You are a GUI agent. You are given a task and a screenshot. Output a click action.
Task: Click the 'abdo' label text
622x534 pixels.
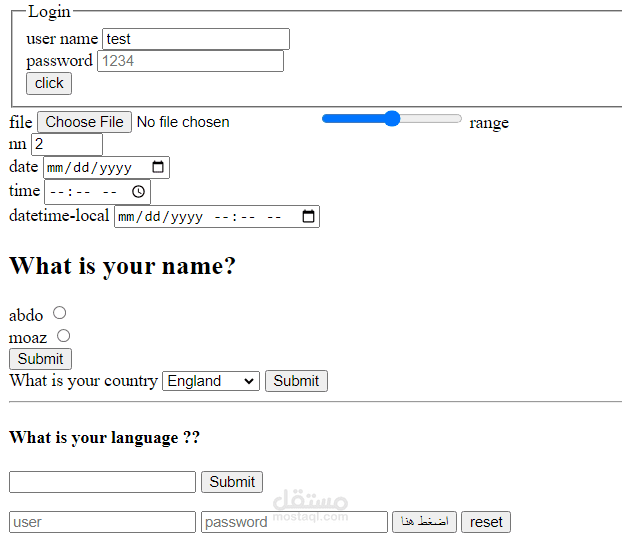pyautogui.click(x=26, y=315)
